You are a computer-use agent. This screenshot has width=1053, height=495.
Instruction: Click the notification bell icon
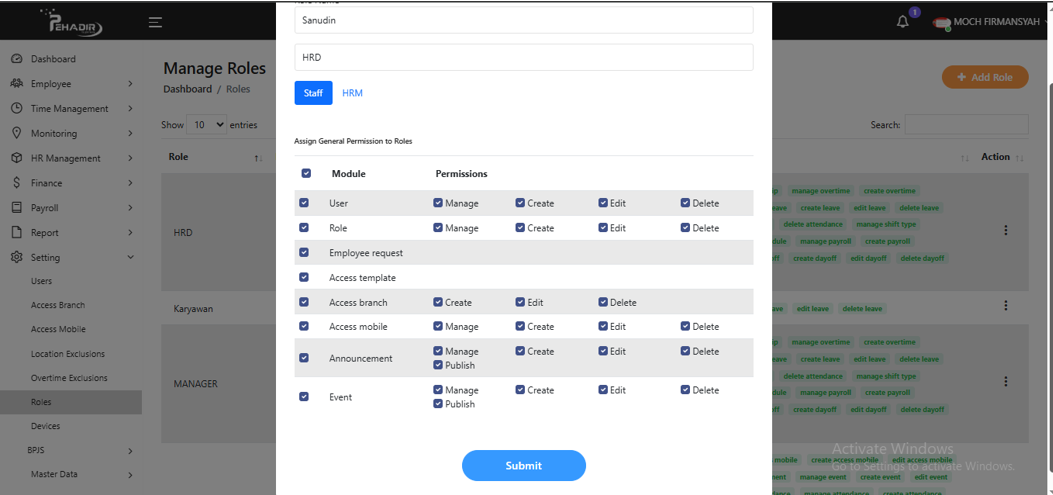click(x=902, y=22)
